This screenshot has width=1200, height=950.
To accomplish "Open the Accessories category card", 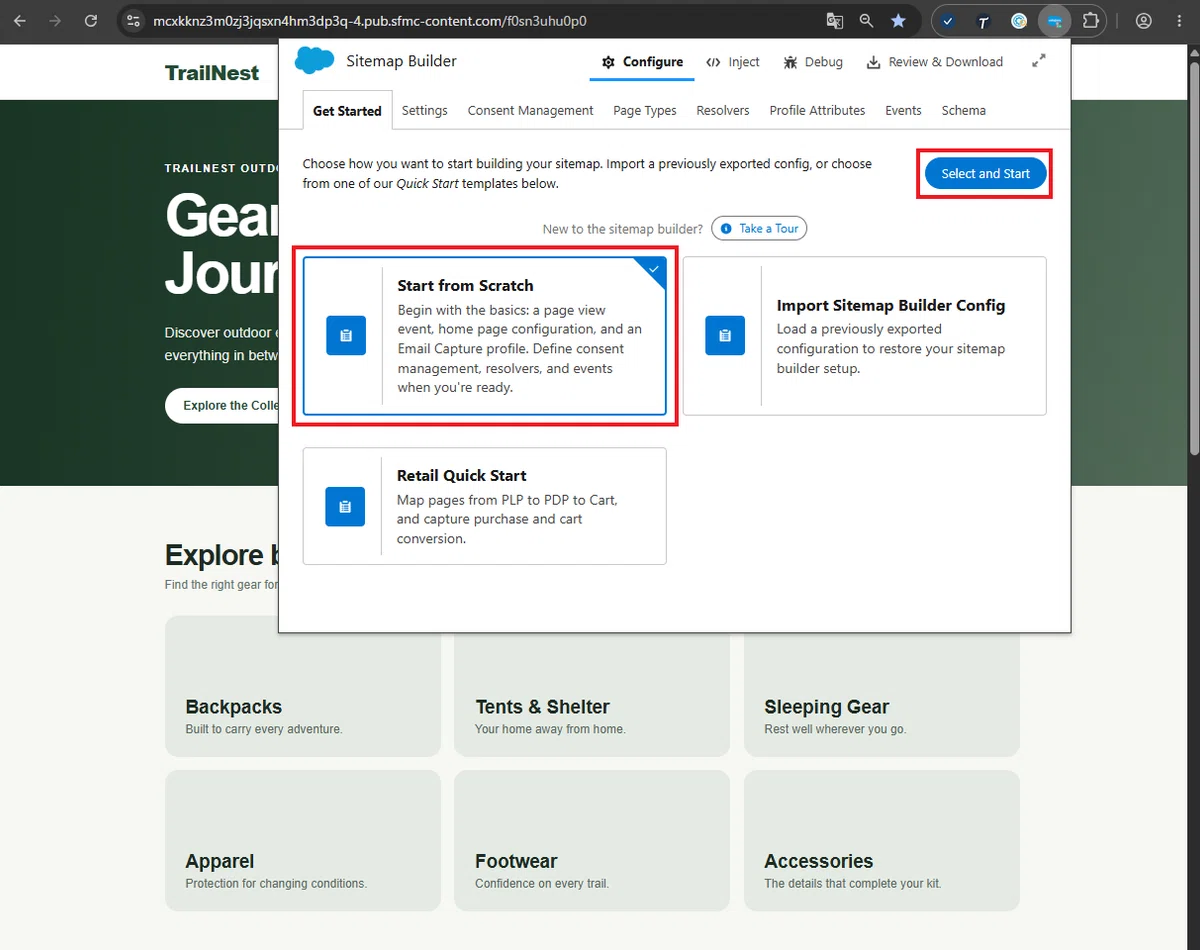I will tap(882, 841).
